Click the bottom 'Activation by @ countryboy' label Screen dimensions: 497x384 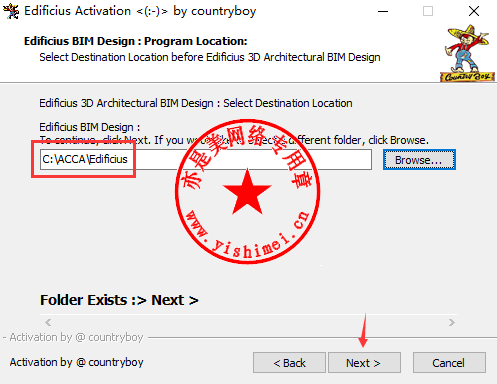click(76, 362)
